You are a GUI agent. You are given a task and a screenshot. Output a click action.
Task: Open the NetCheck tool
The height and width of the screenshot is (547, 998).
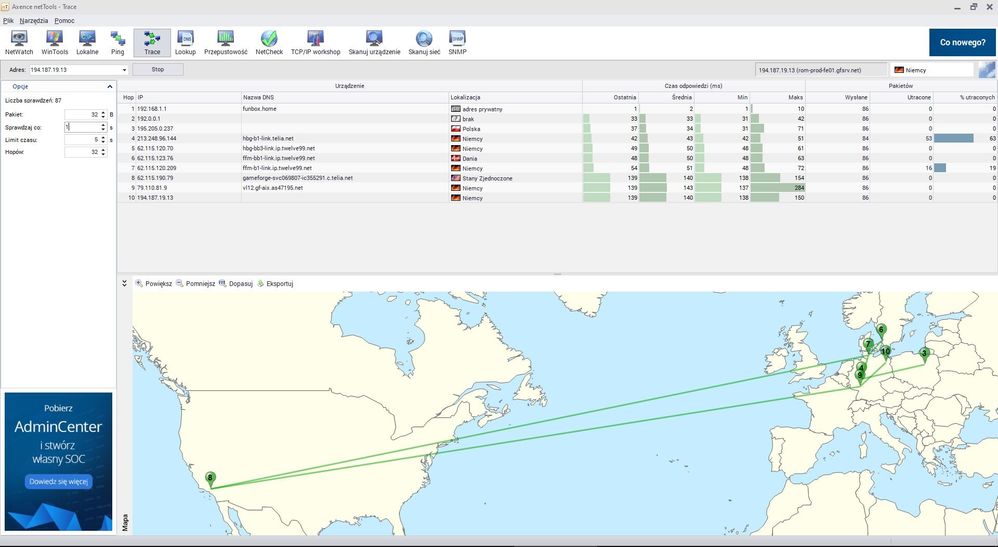click(269, 42)
